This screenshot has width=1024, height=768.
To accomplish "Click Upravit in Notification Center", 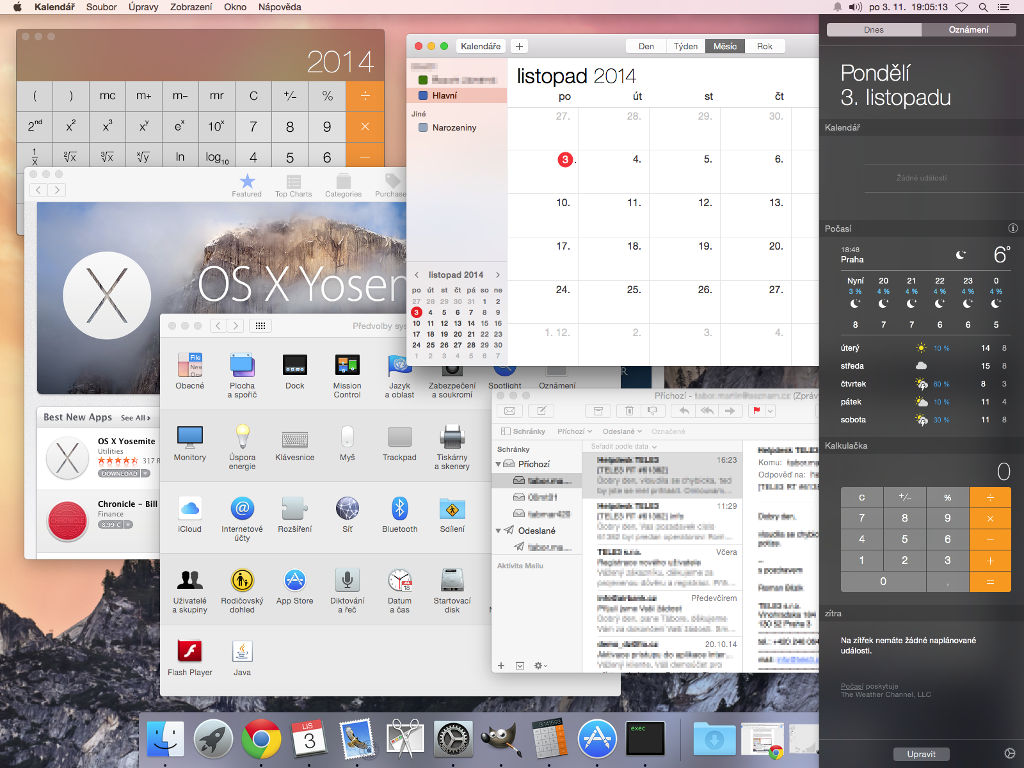I will click(x=921, y=754).
